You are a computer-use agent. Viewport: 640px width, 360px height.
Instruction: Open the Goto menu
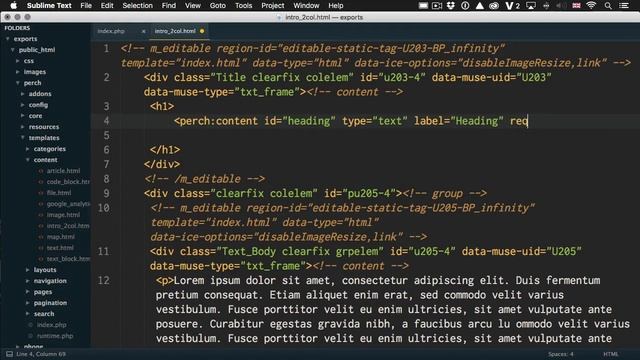(218, 5)
